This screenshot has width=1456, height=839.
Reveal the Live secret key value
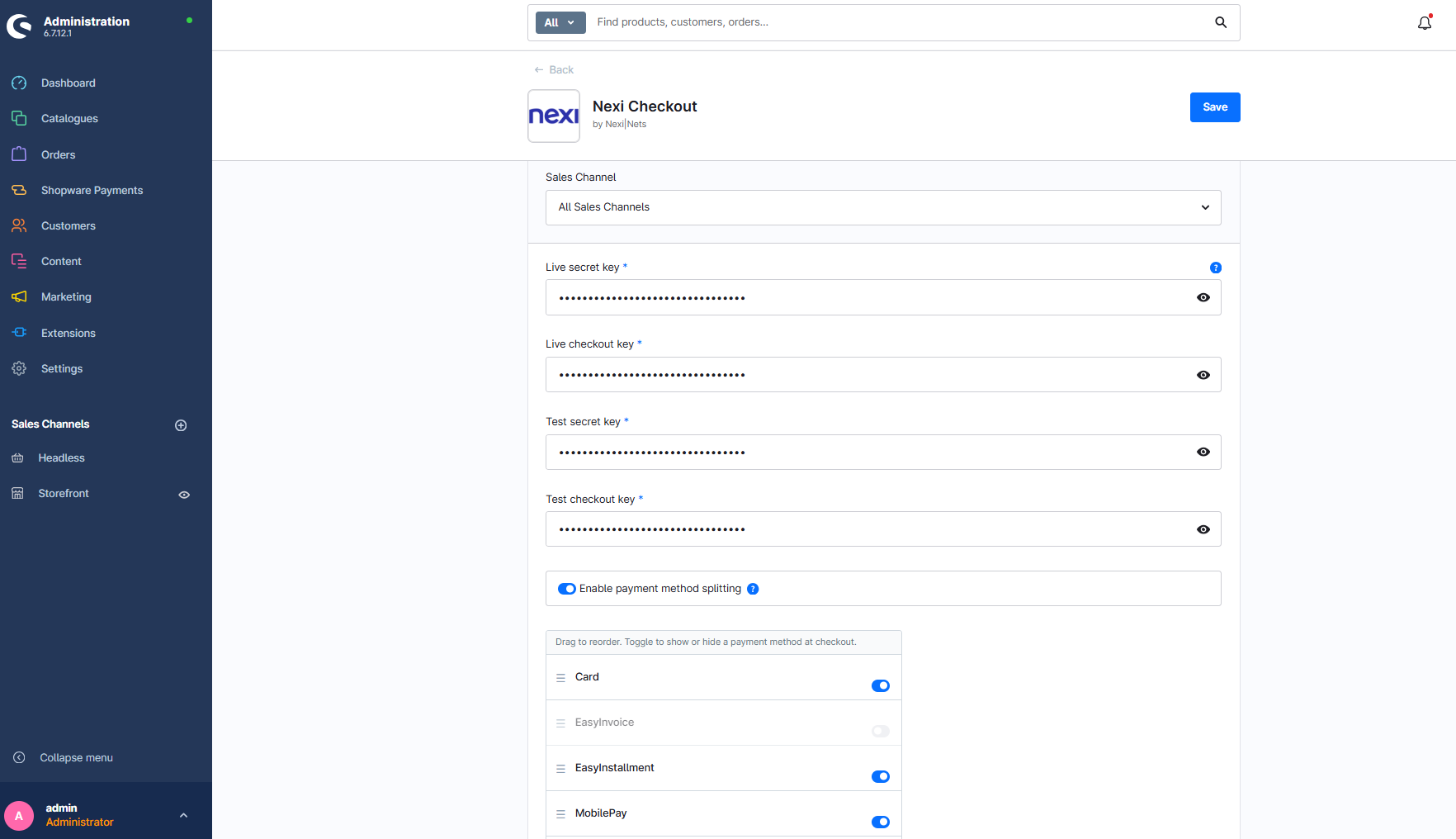1203,297
